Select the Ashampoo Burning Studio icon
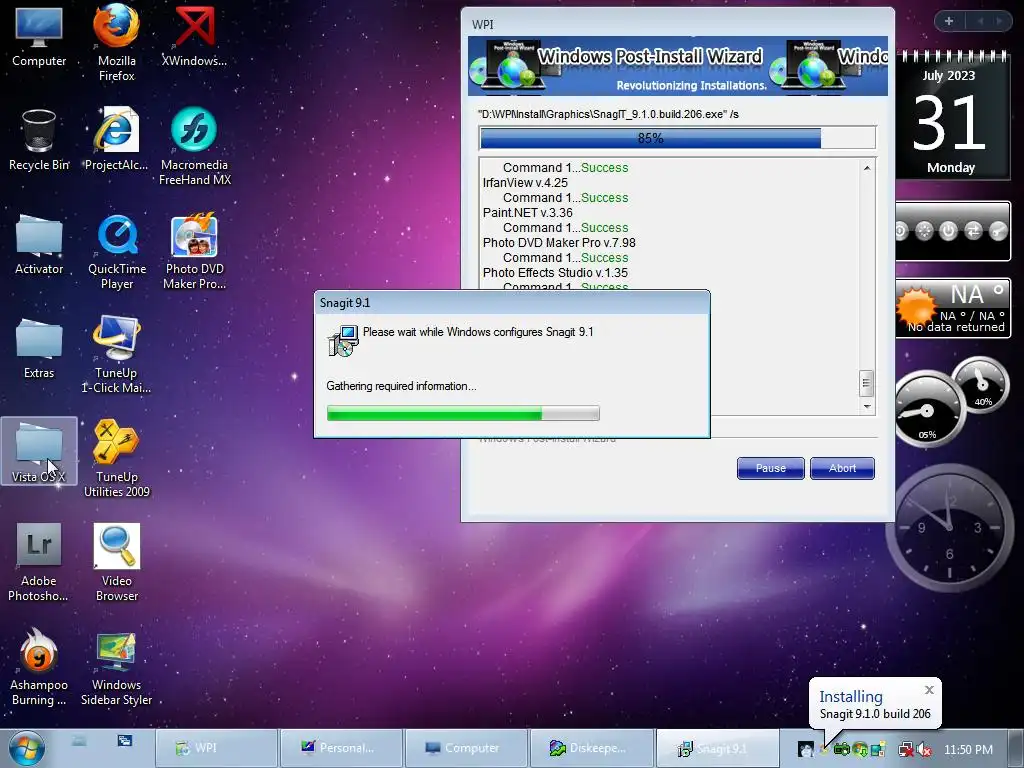The image size is (1024, 768). [39, 666]
